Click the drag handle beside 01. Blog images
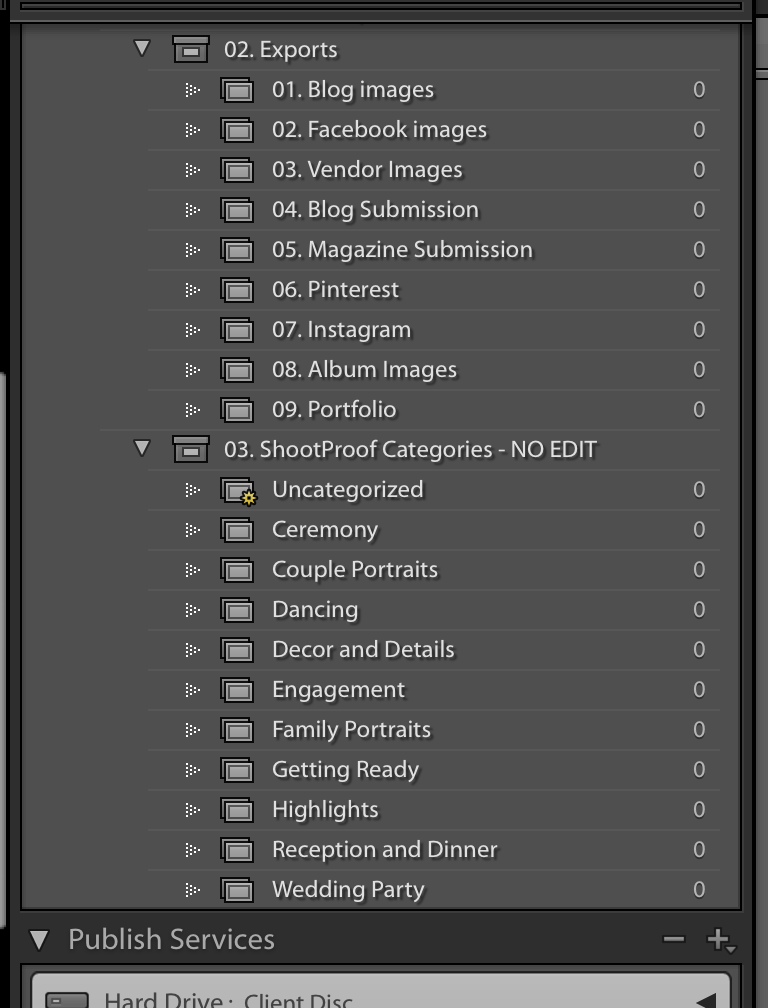 192,90
